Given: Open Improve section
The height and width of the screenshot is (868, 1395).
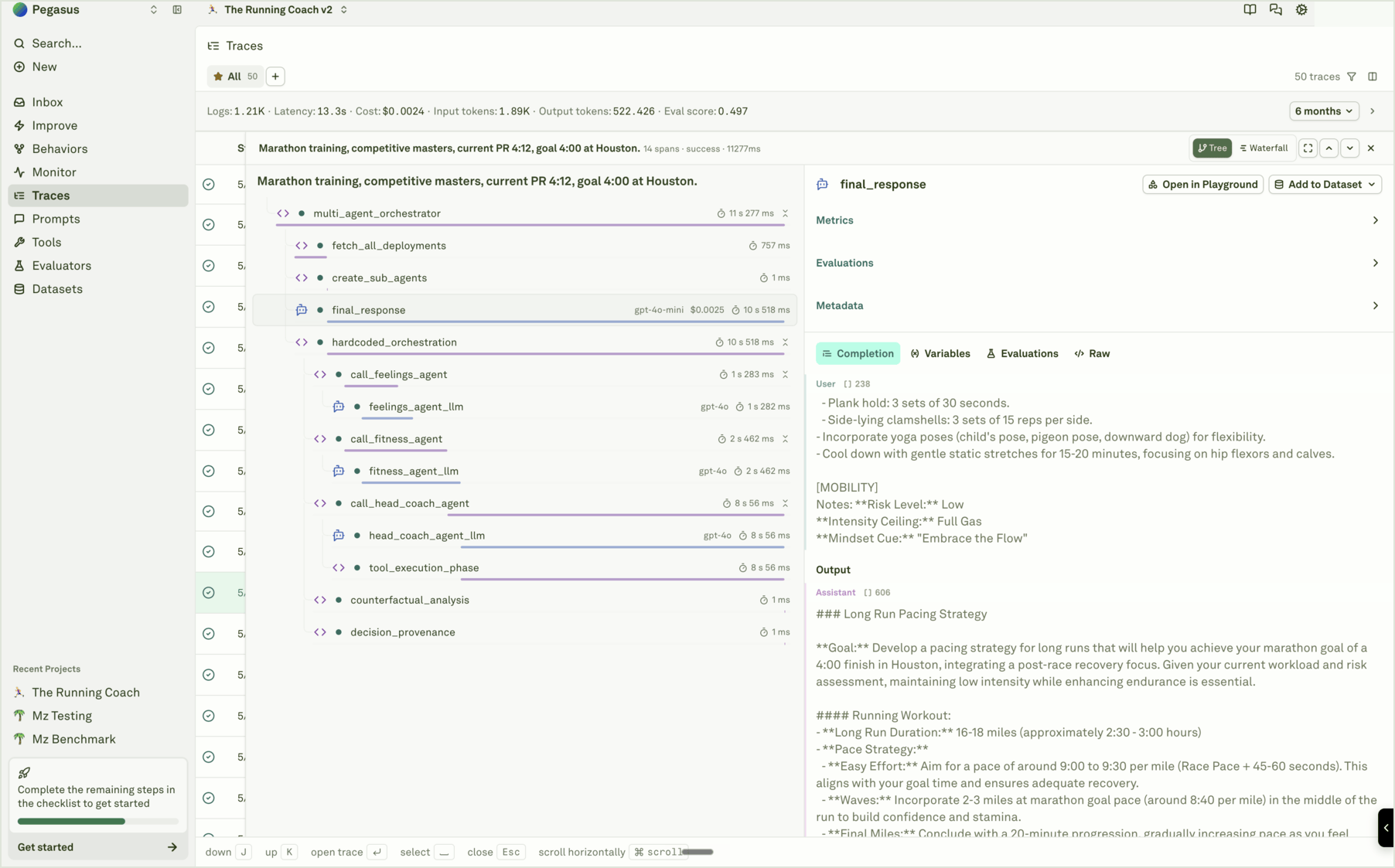Looking at the screenshot, I should coord(98,125).
